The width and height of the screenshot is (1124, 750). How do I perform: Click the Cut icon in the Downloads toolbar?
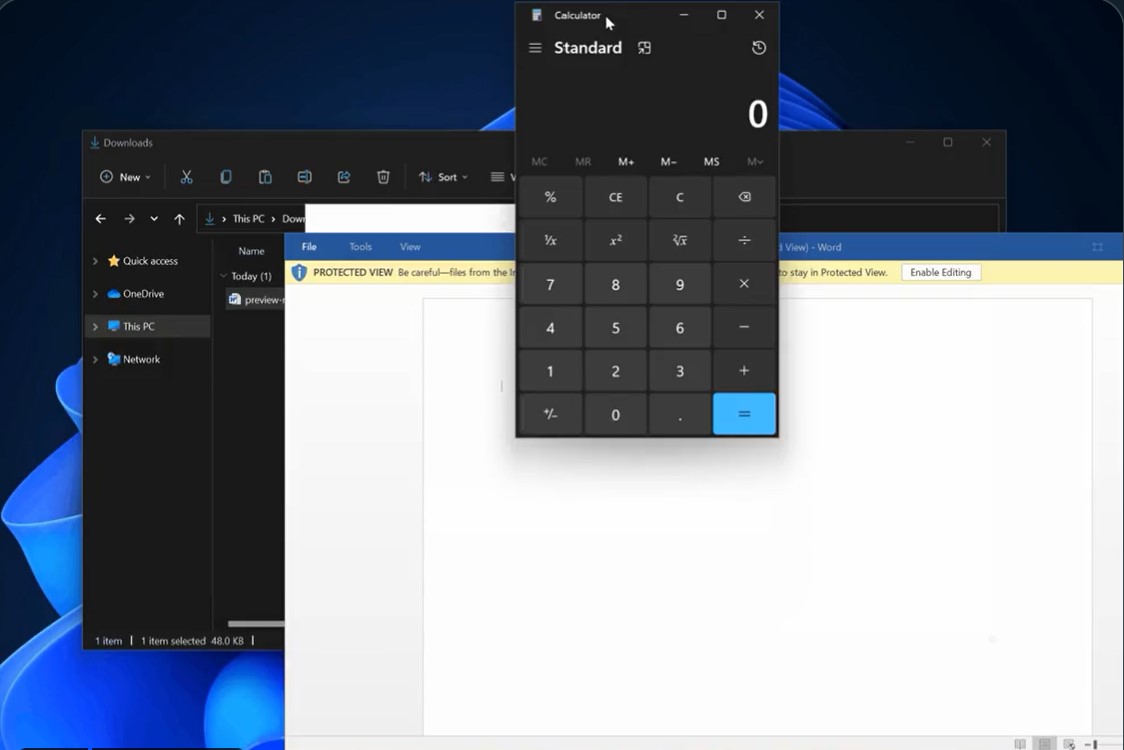tap(186, 177)
